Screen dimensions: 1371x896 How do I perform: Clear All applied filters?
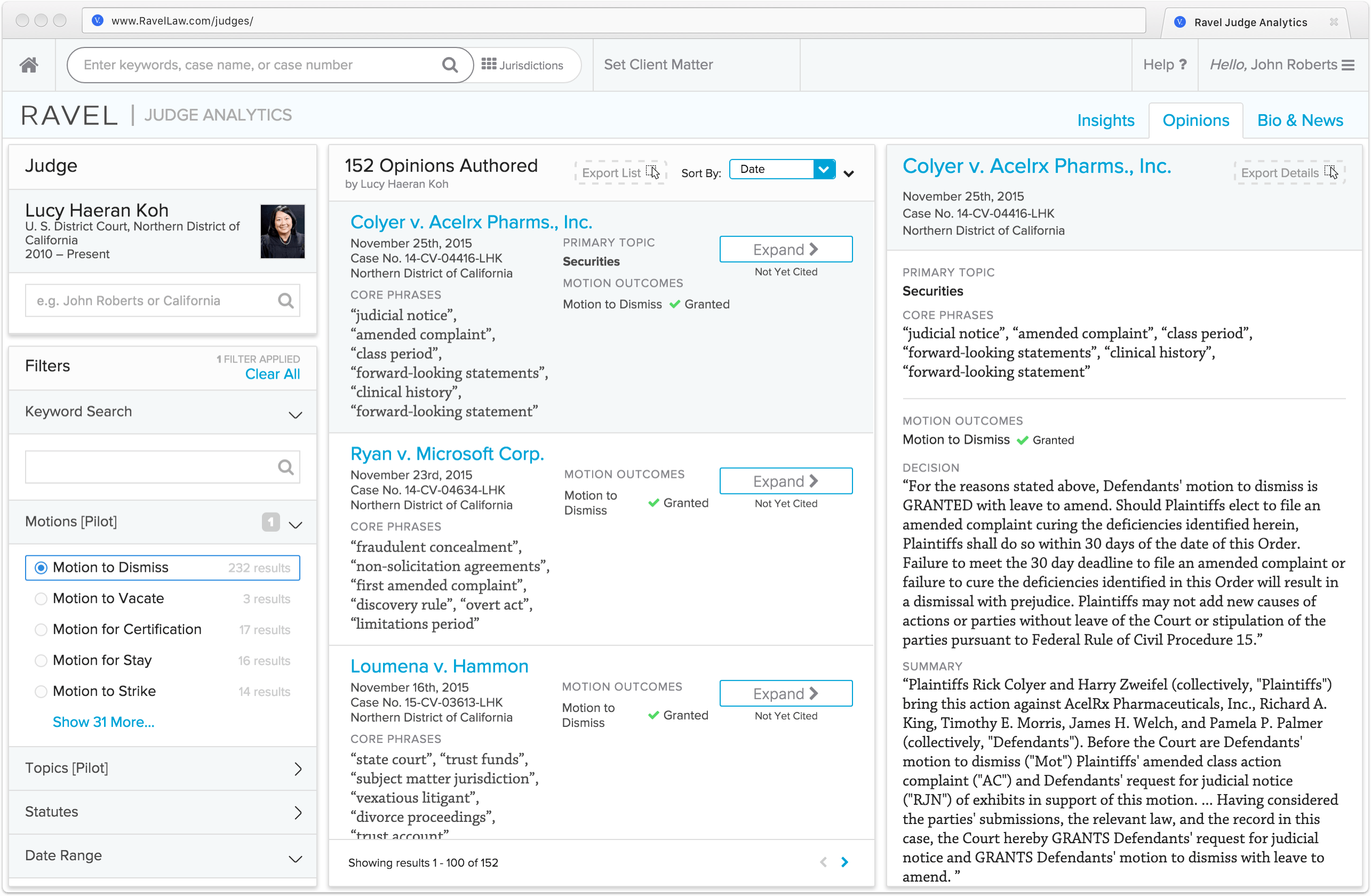[273, 374]
